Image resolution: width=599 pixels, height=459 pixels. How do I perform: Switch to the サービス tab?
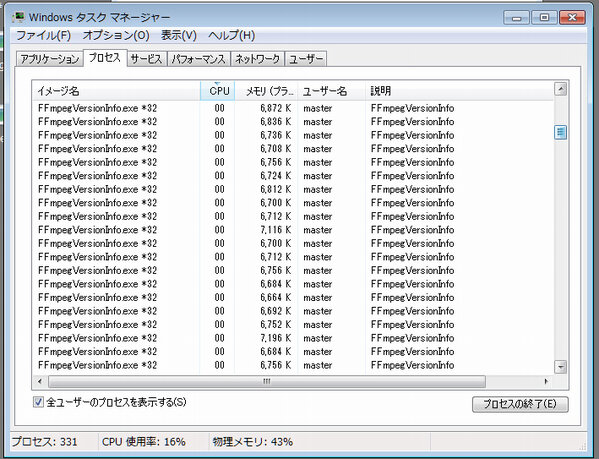pos(147,59)
